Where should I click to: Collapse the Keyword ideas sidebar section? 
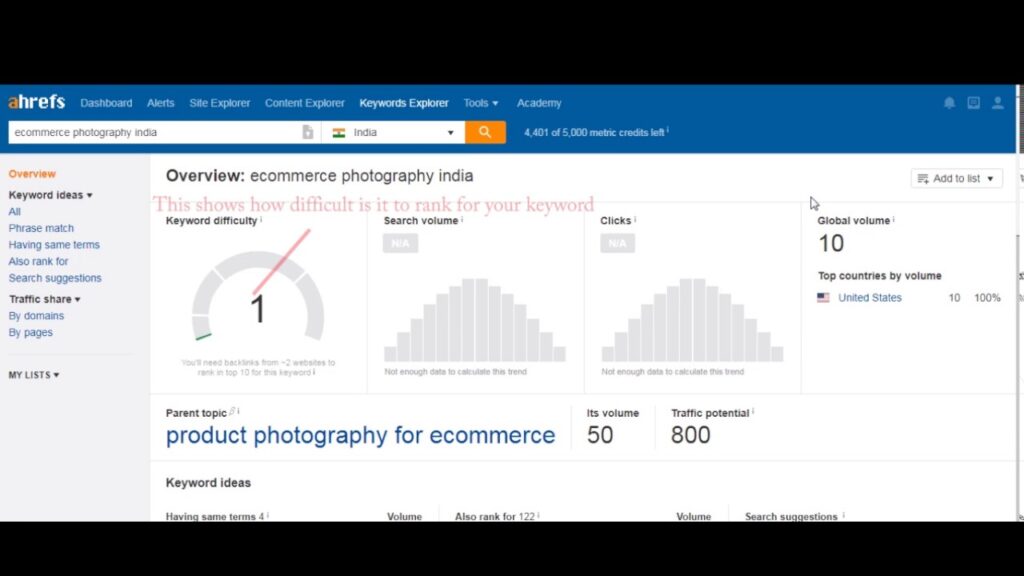point(50,195)
